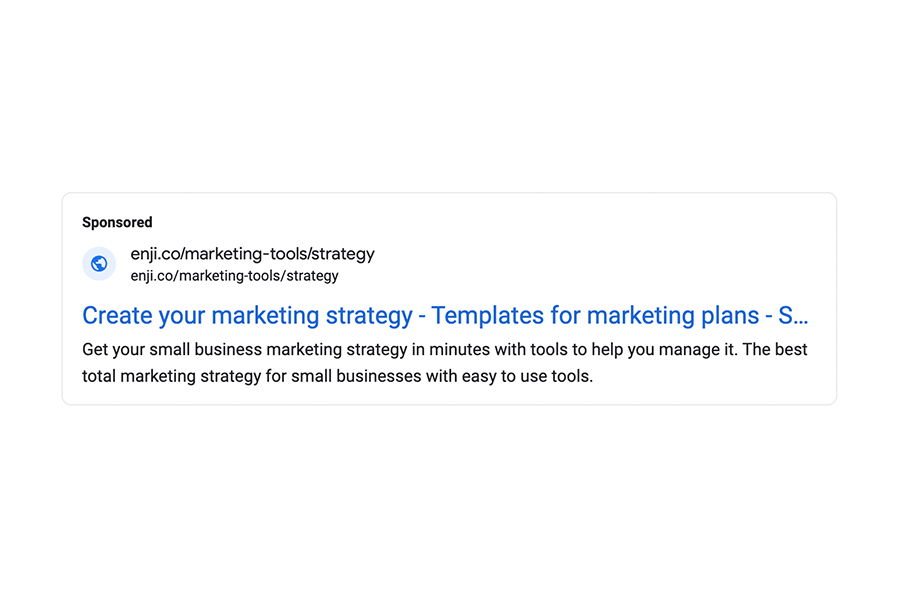Select the smaller breadcrumb URL line
This screenshot has width=900, height=600.
click(x=234, y=276)
